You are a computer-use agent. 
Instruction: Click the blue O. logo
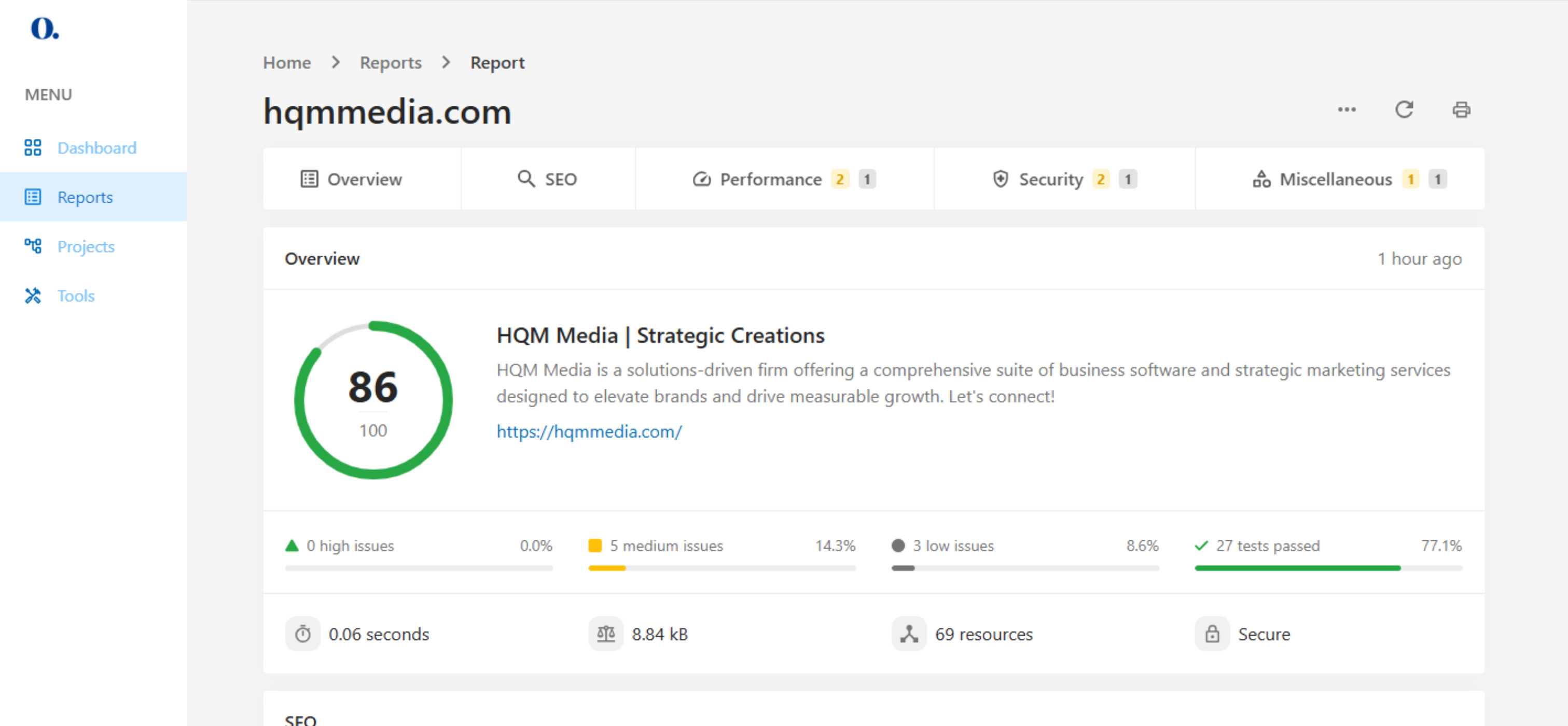tap(45, 28)
